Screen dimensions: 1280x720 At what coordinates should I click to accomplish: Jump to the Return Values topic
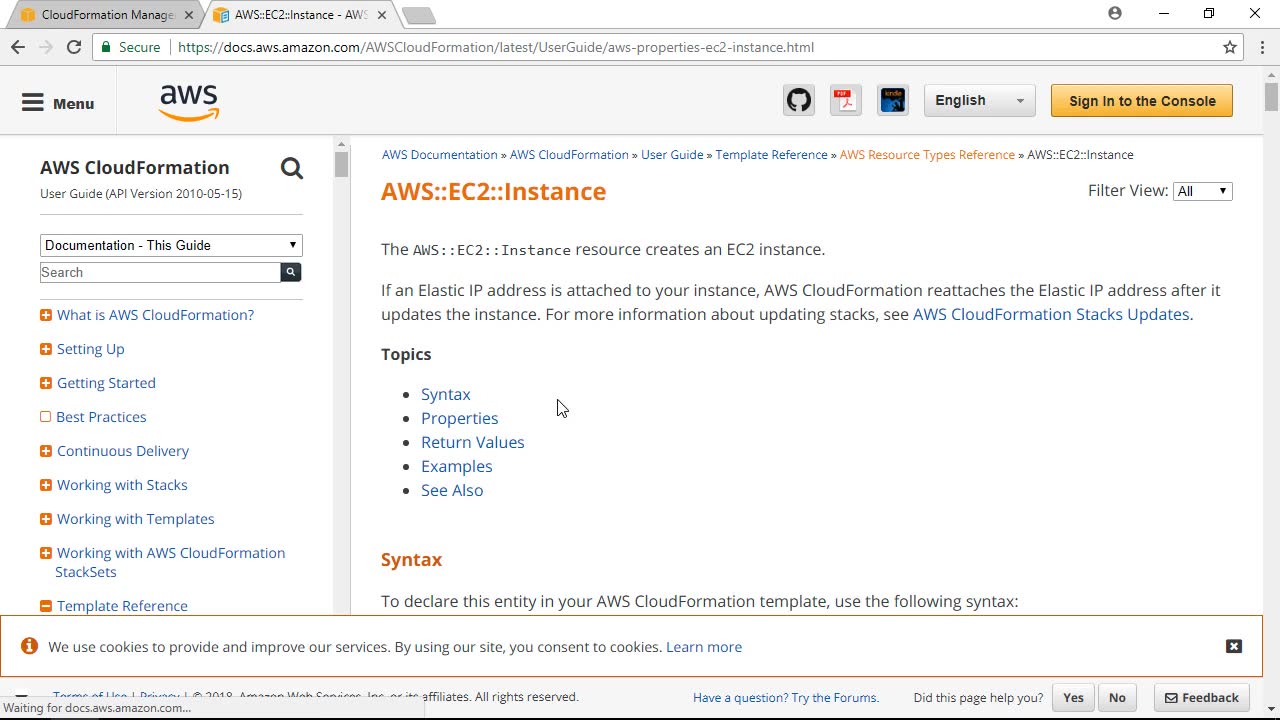472,442
